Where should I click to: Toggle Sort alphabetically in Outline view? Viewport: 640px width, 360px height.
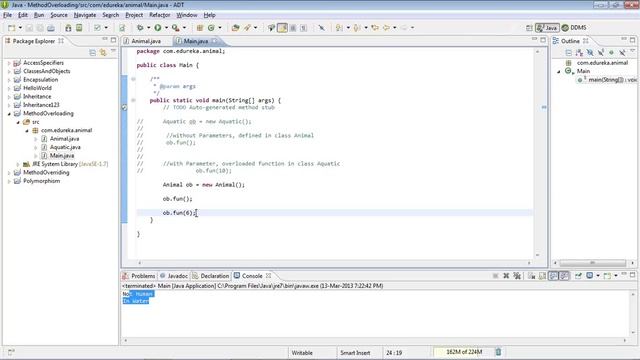(x=579, y=53)
